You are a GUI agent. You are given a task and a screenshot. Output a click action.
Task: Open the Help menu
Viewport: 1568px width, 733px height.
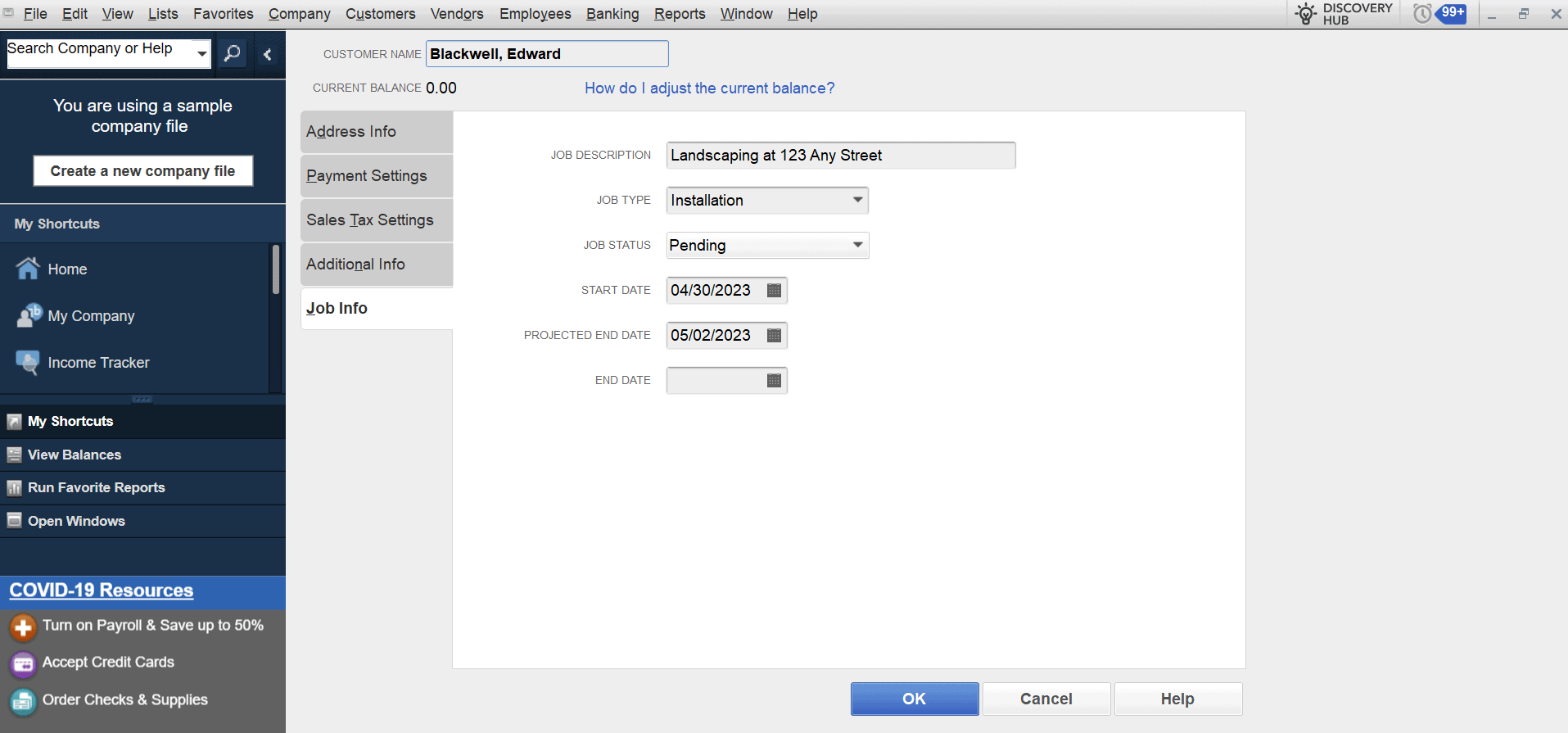coord(802,14)
